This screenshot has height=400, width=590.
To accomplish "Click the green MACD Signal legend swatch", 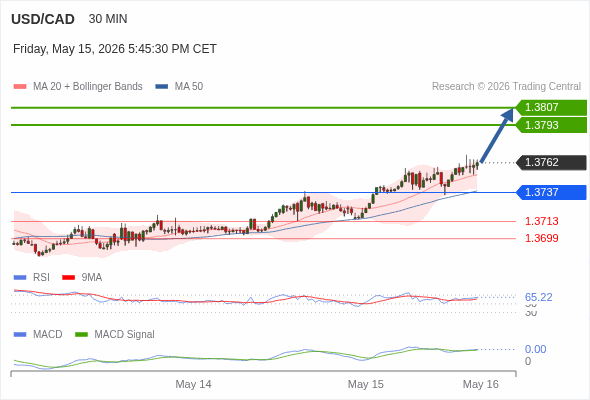I will [81, 335].
